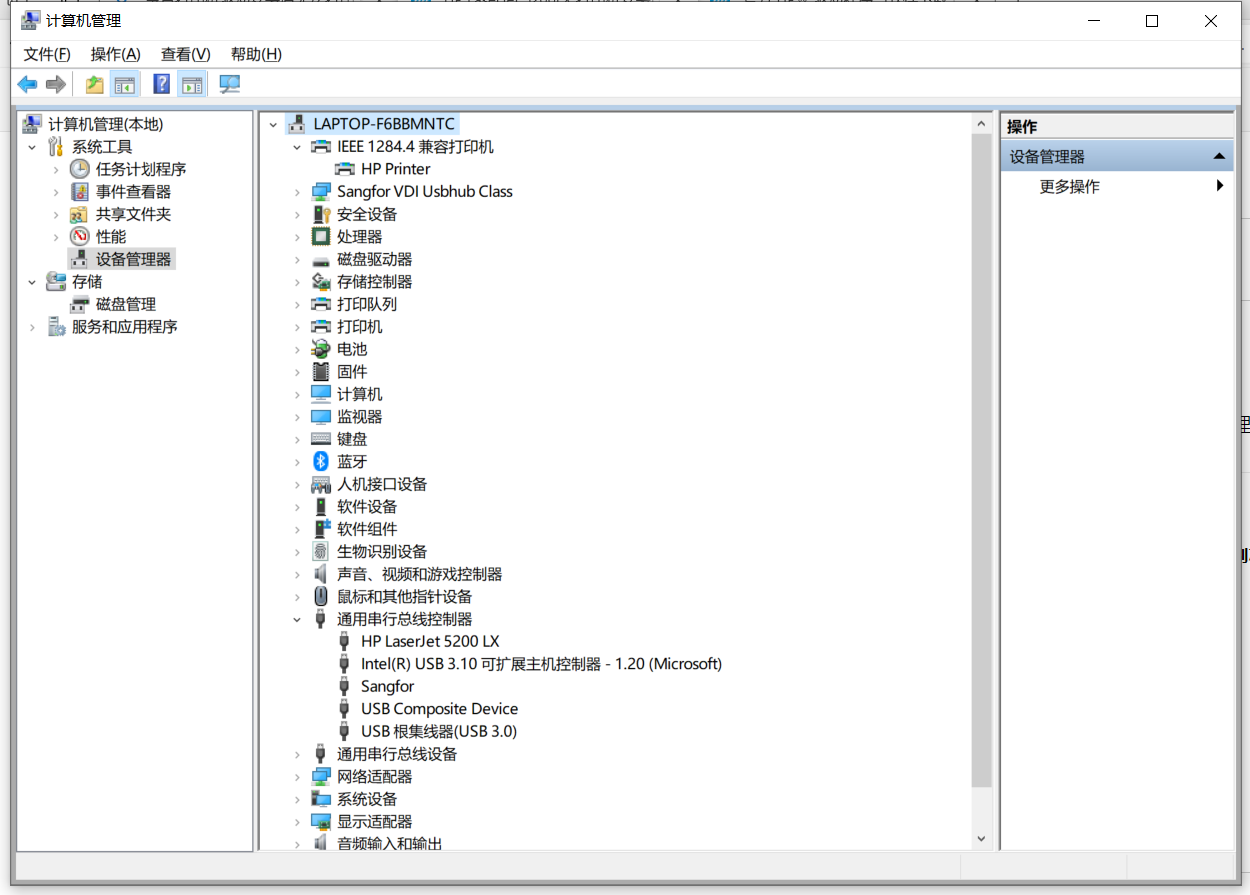Click the 性能 performance icon

80,237
